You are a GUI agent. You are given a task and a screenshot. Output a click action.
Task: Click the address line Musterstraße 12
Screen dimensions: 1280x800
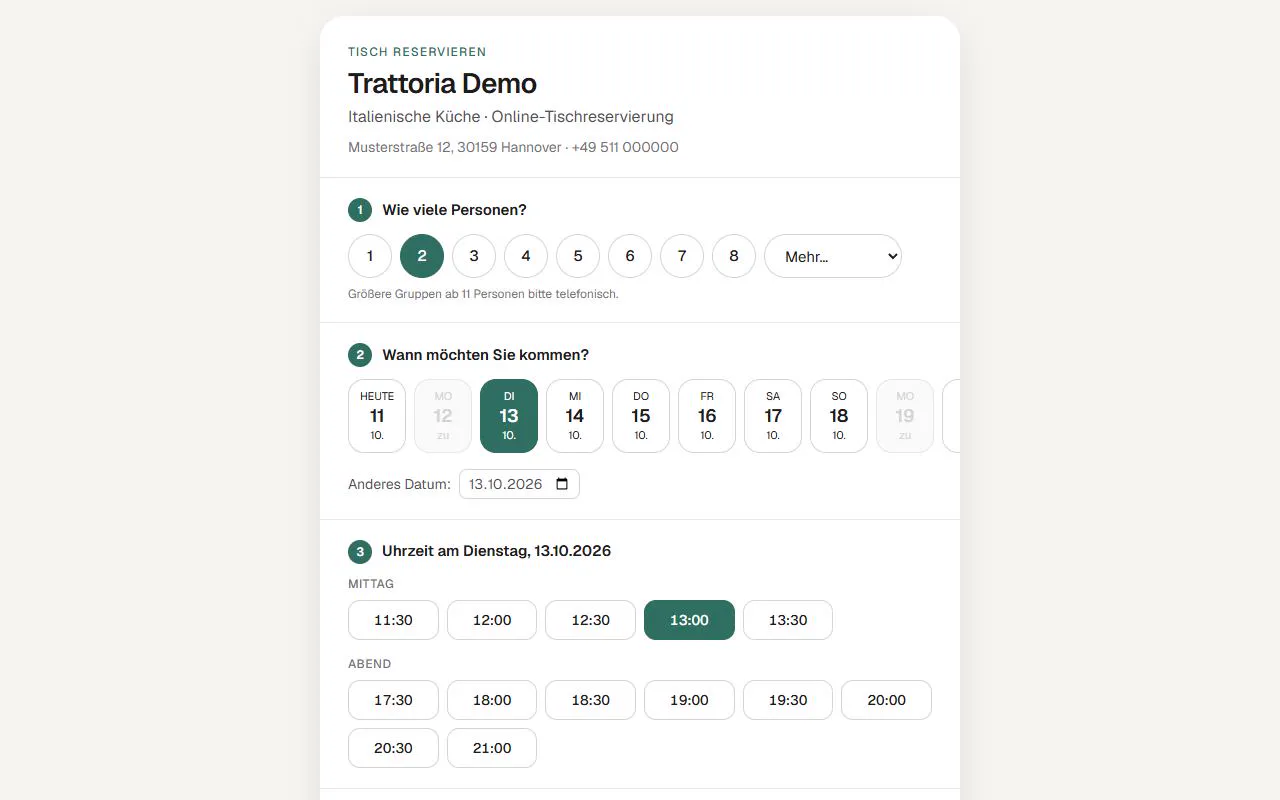513,147
